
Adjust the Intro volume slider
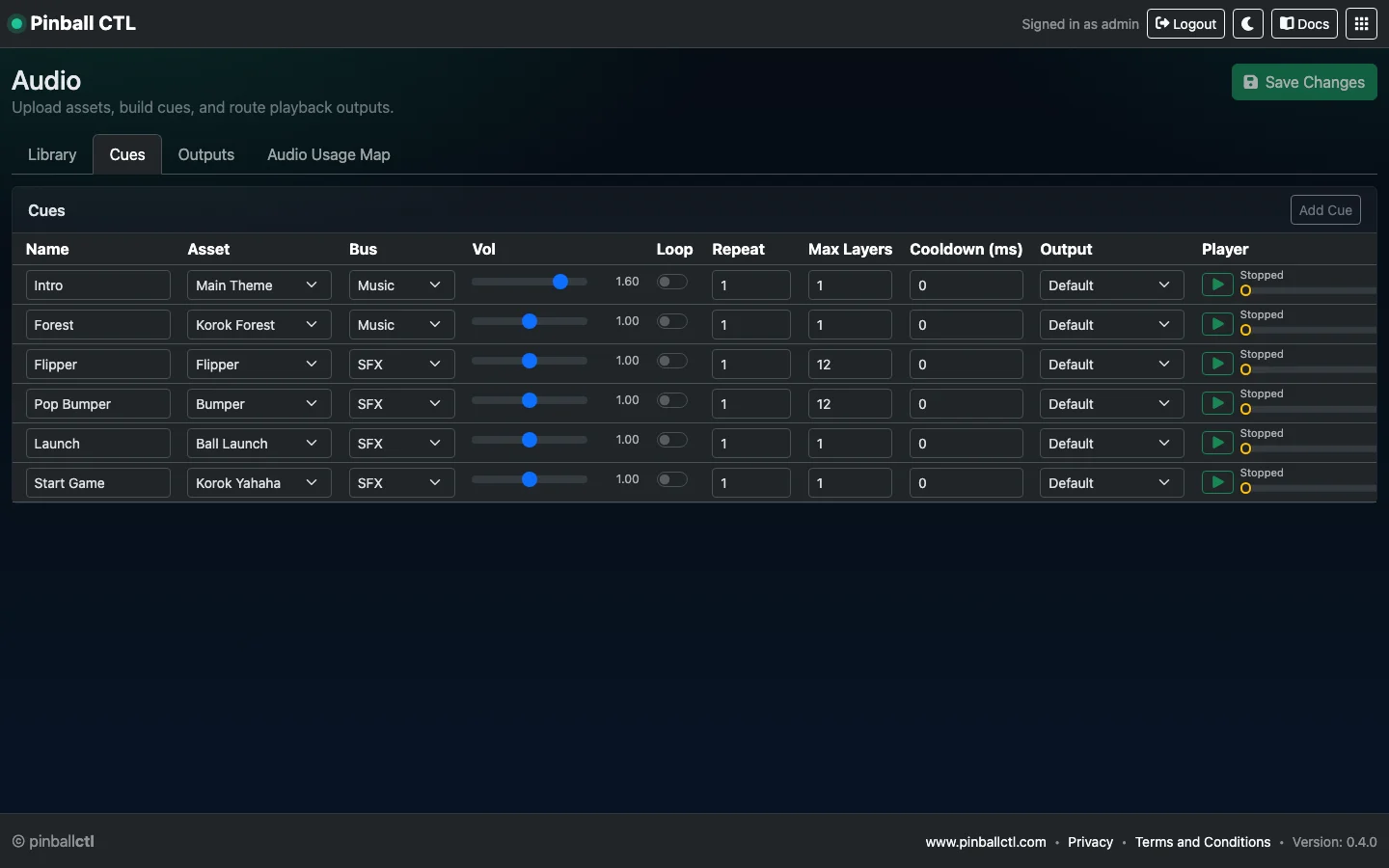[x=559, y=282]
